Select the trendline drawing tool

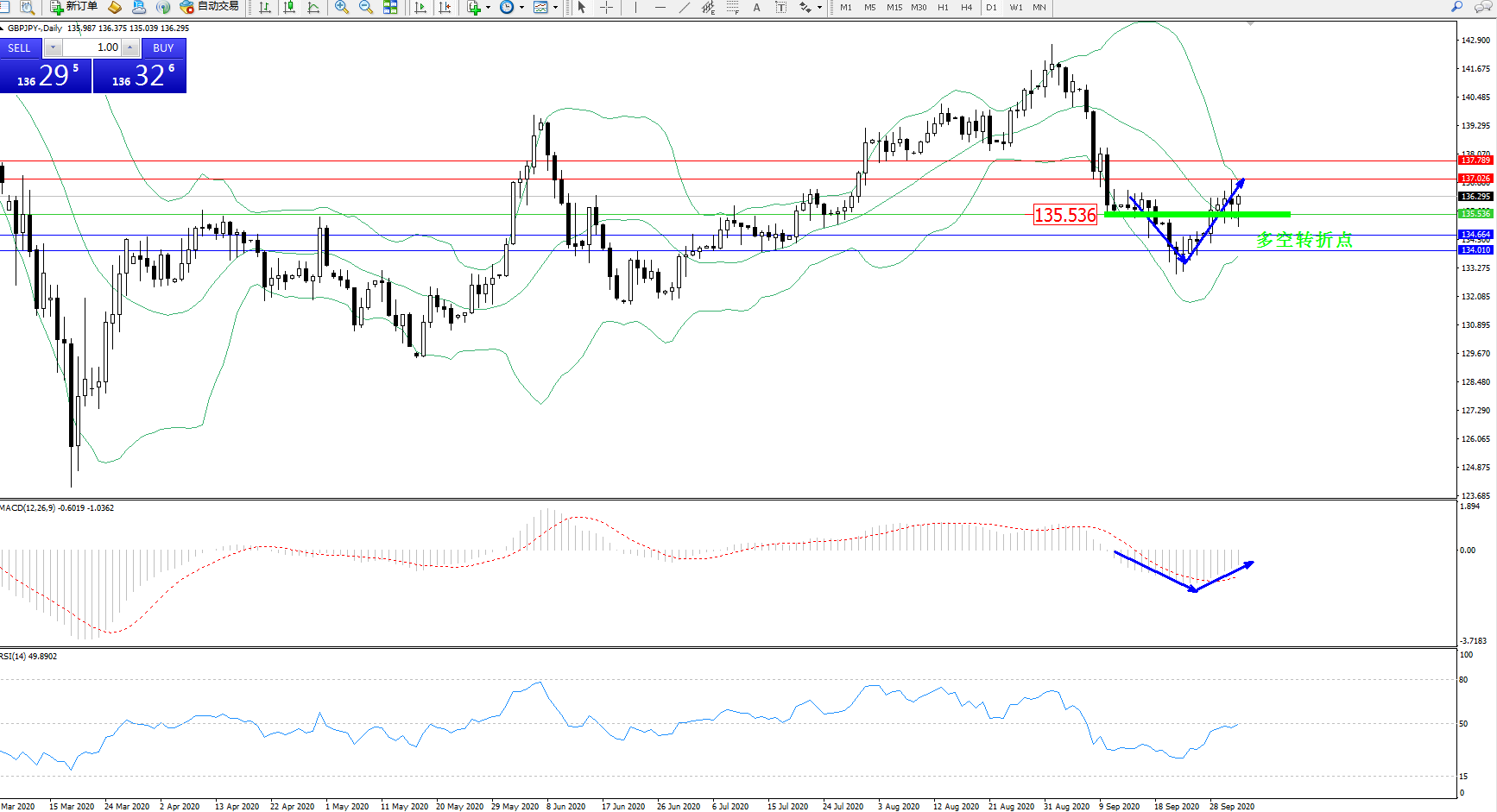(x=685, y=7)
